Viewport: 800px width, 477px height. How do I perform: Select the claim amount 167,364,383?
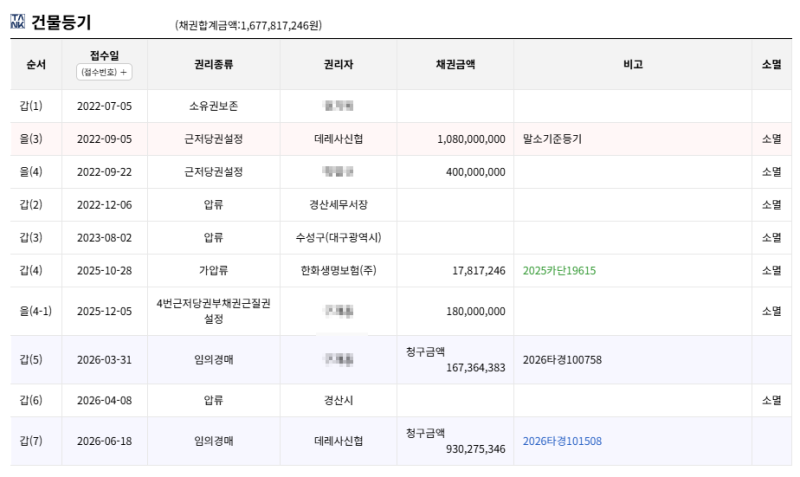point(476,368)
